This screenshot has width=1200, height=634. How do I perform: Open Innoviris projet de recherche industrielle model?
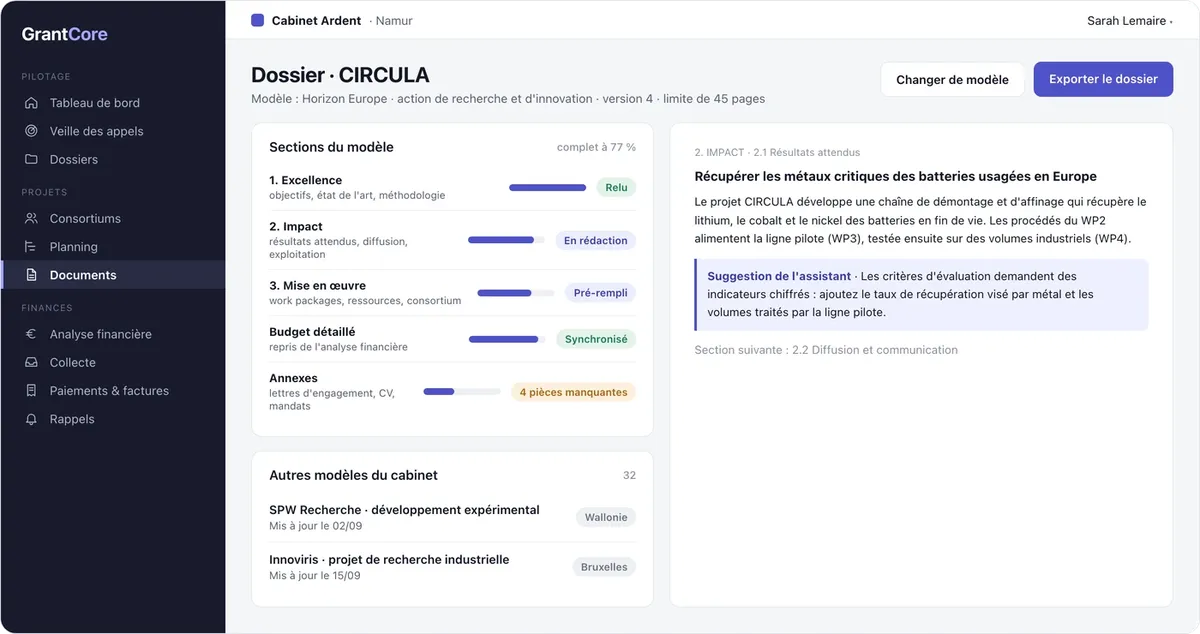click(x=452, y=567)
